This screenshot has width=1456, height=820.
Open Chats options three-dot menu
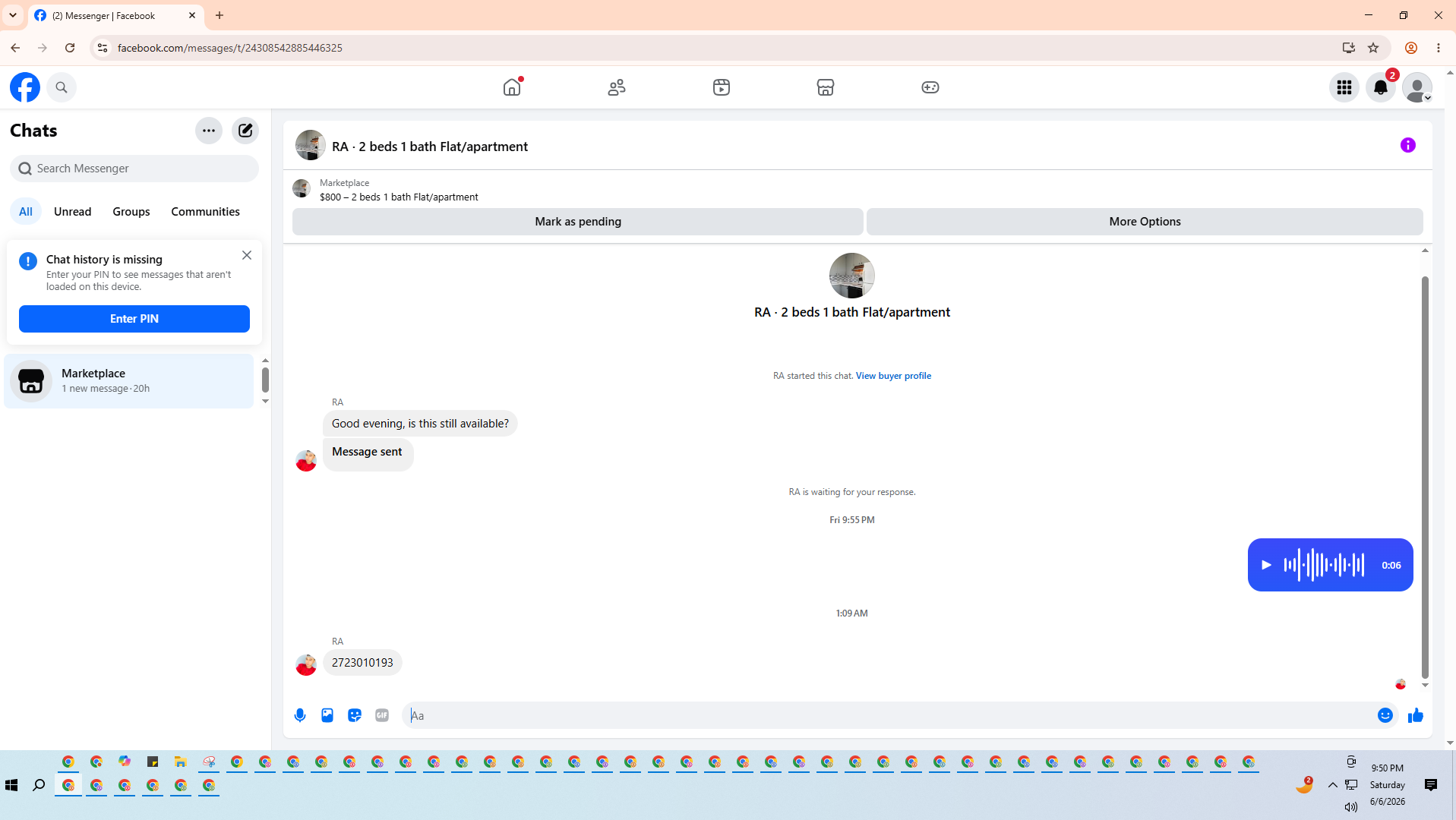coord(209,131)
